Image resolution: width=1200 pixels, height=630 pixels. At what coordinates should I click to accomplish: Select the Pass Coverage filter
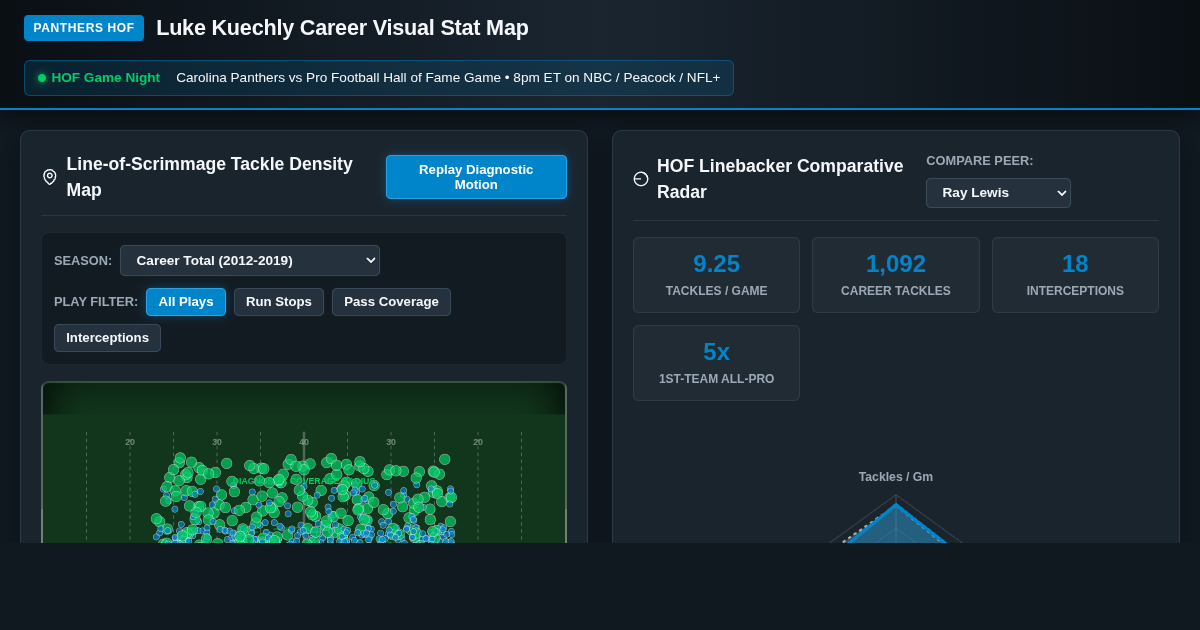point(391,302)
